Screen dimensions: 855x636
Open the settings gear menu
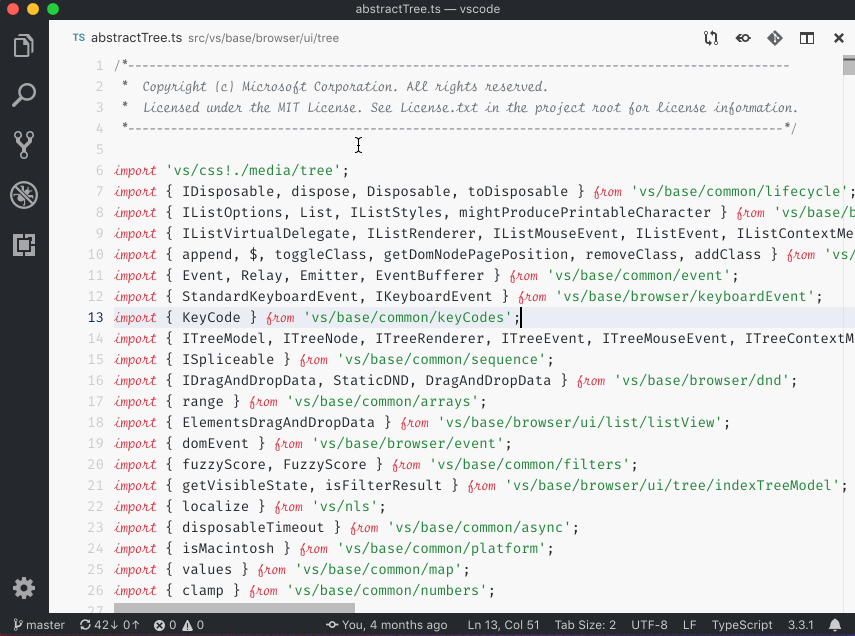tap(24, 588)
